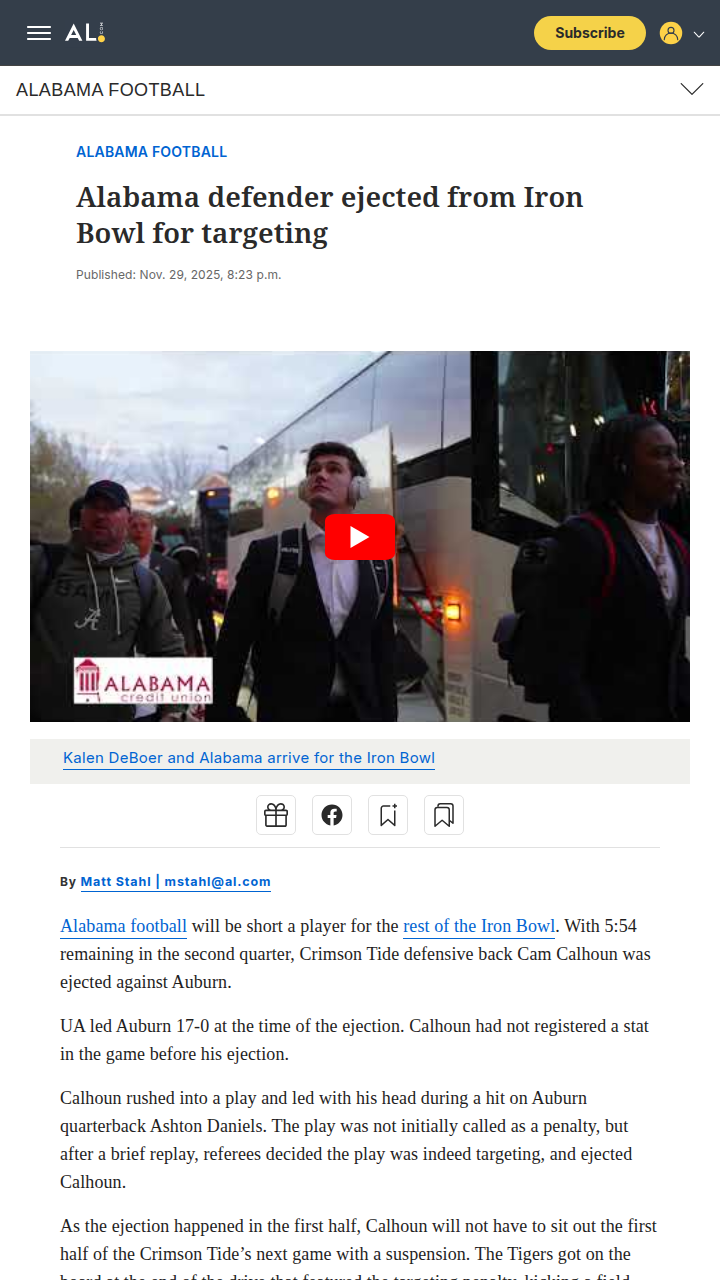Open the hamburger navigation menu
Image resolution: width=720 pixels, height=1280 pixels.
click(x=39, y=33)
